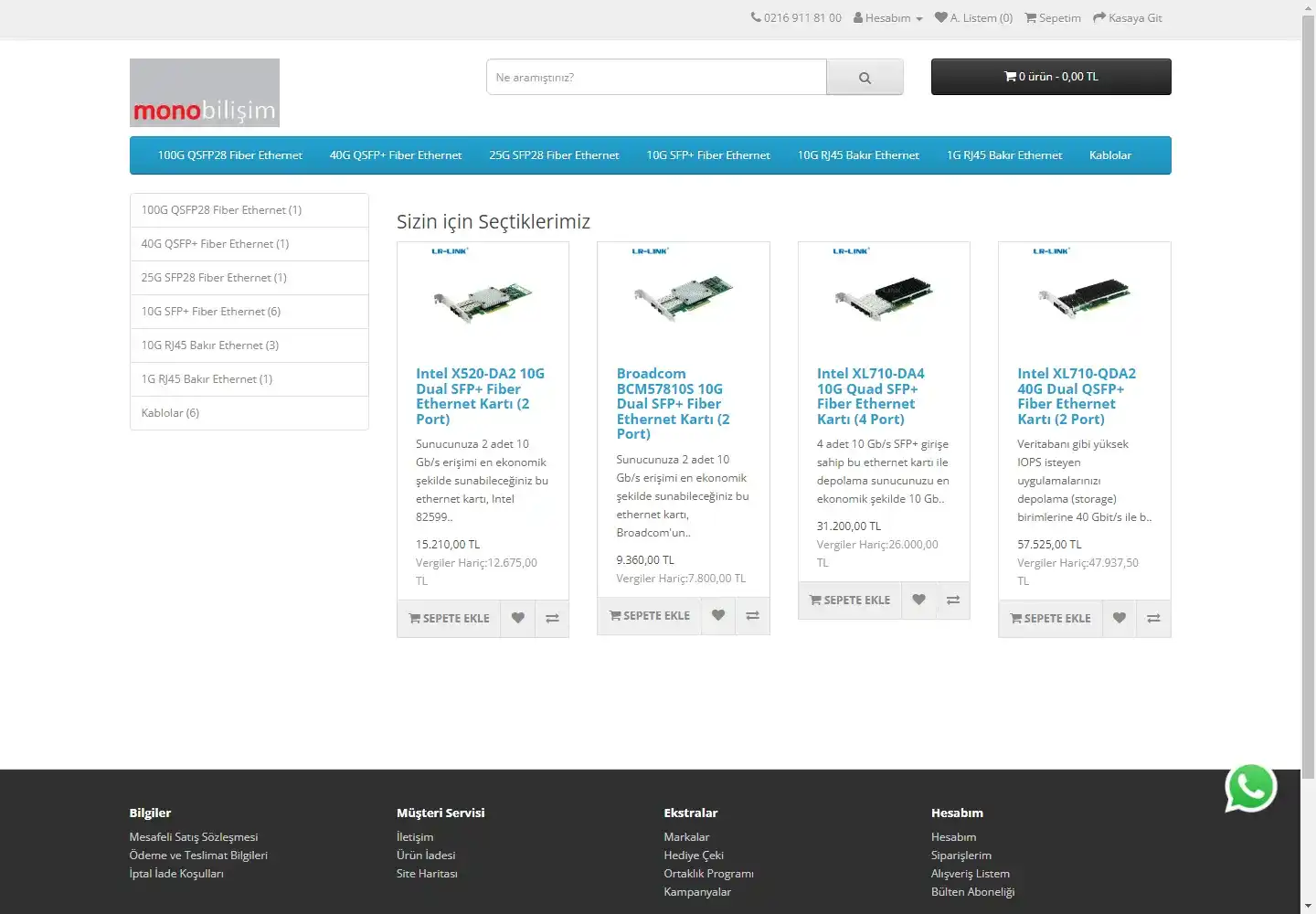Open 10G SFP+ Fiber Ethernet nav menu
This screenshot has width=1316, height=914.
point(708,155)
